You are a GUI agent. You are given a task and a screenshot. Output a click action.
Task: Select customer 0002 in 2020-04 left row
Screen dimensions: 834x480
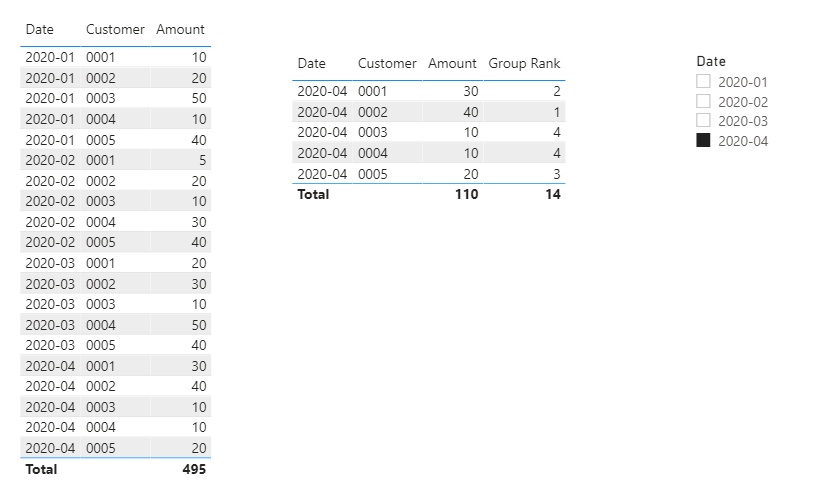click(x=101, y=386)
